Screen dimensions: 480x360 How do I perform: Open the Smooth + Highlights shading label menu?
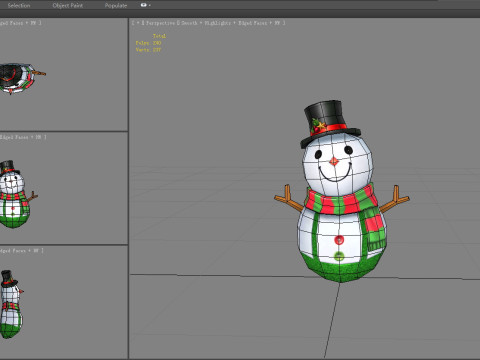pos(206,23)
